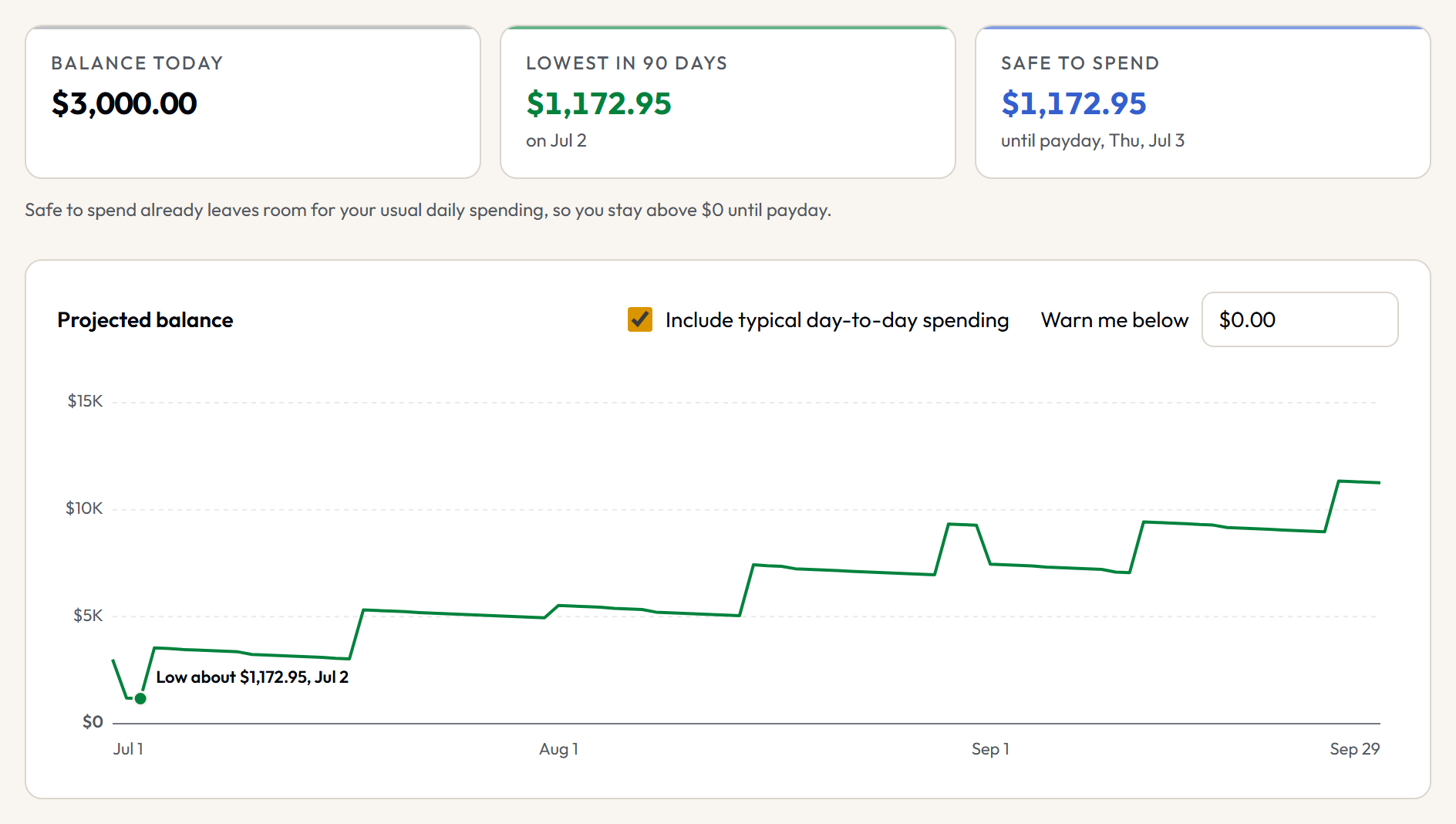Click the Projected balance heading
The height and width of the screenshot is (824, 1456).
[x=145, y=319]
